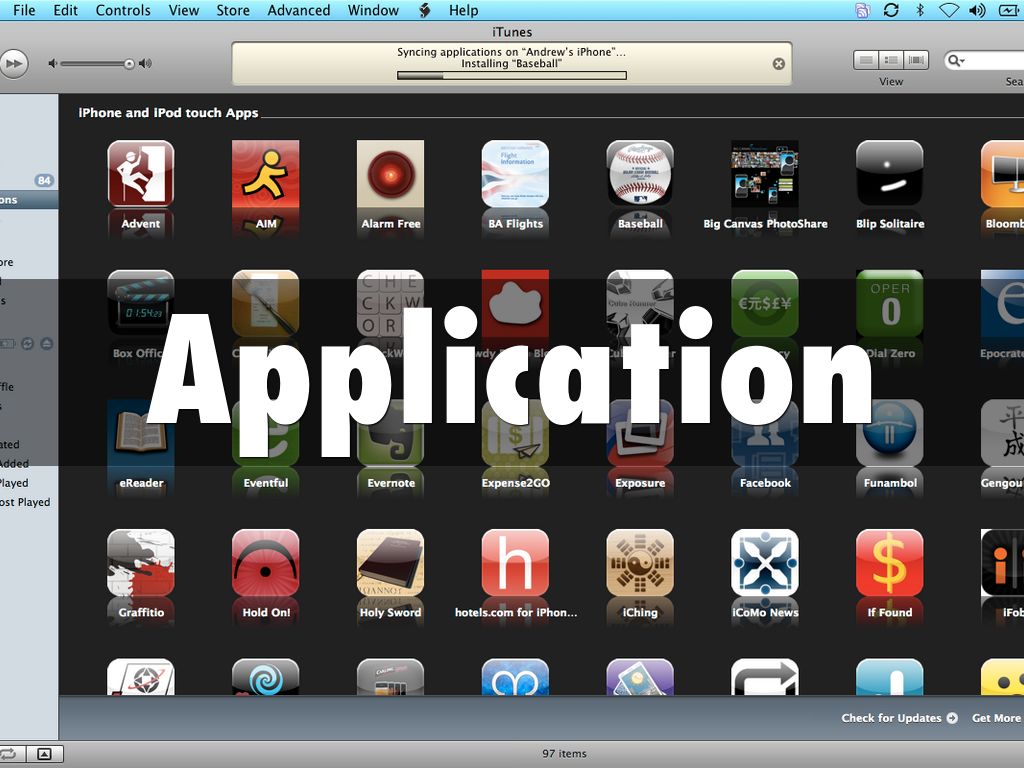Choose the hotels.com app icon
The width and height of the screenshot is (1024, 768).
pyautogui.click(x=515, y=563)
